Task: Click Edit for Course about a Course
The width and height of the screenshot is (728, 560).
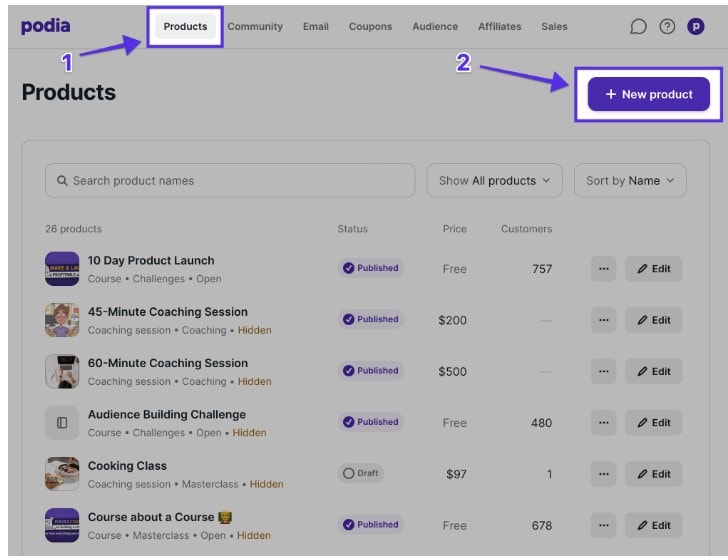Action: (654, 526)
